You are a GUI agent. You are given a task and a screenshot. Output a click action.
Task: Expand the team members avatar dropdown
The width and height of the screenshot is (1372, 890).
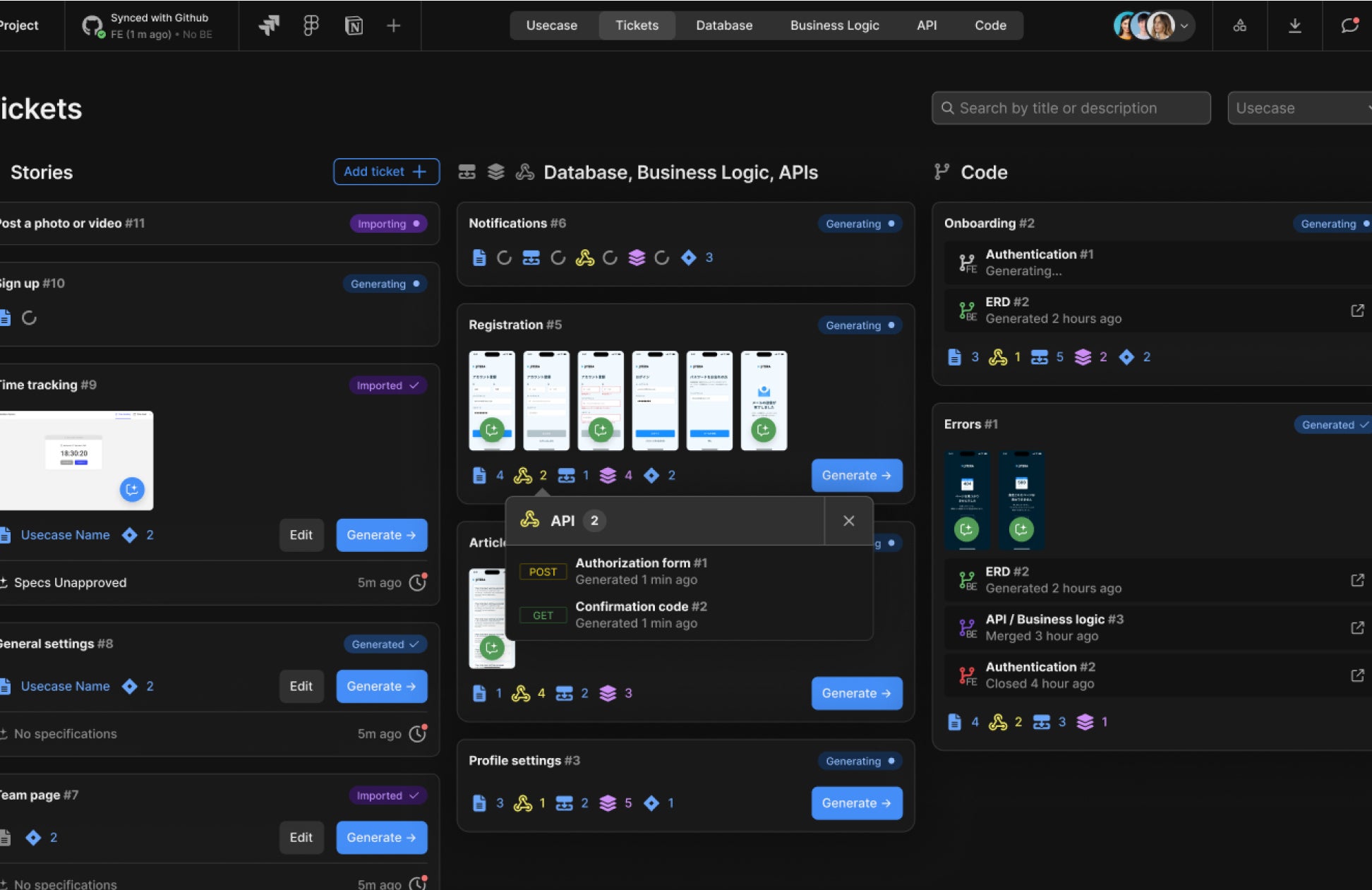tap(1184, 26)
